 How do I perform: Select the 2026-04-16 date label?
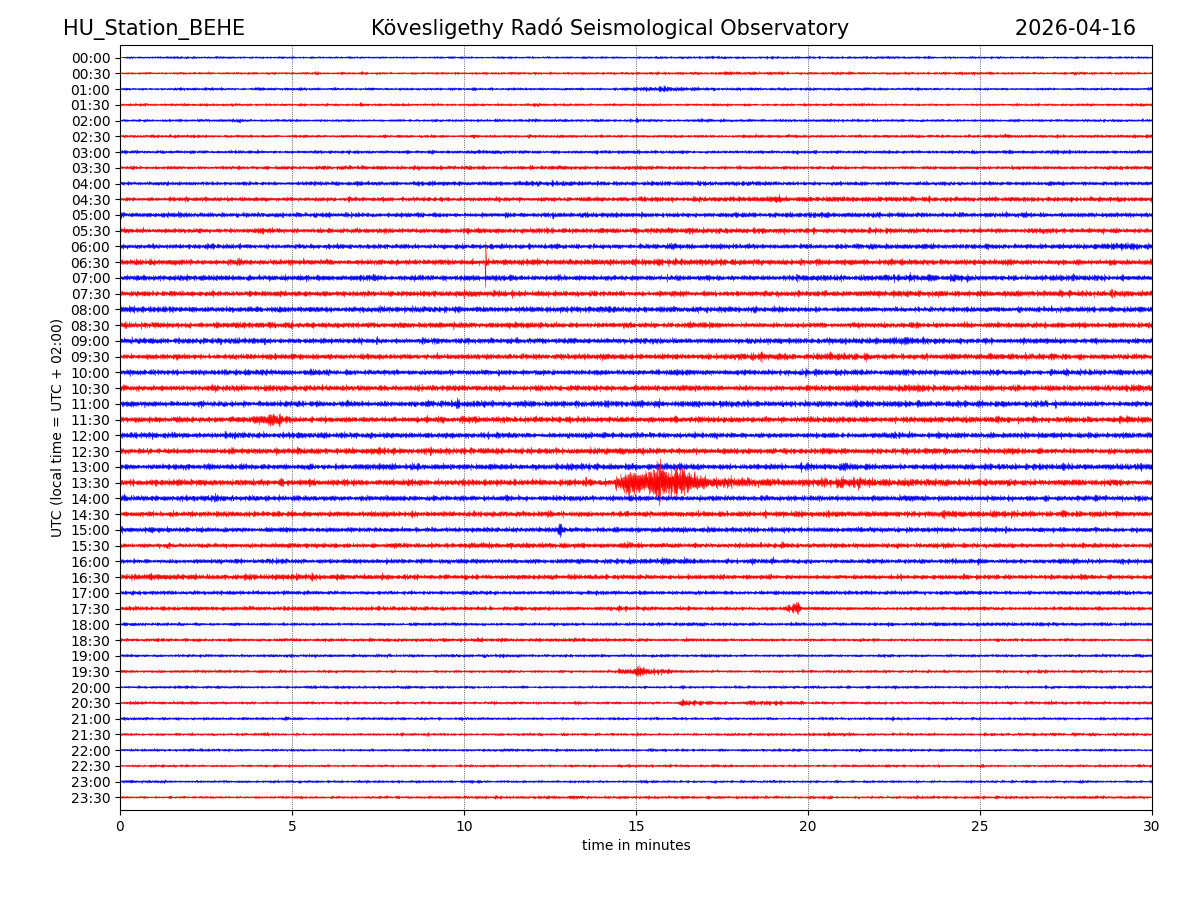click(x=1075, y=29)
